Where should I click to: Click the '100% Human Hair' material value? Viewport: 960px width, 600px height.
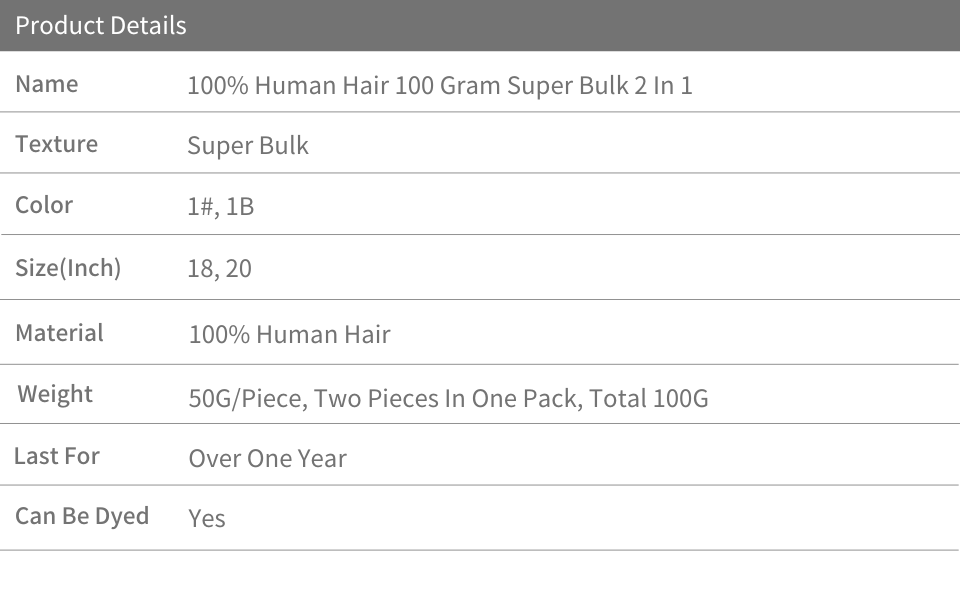(289, 334)
